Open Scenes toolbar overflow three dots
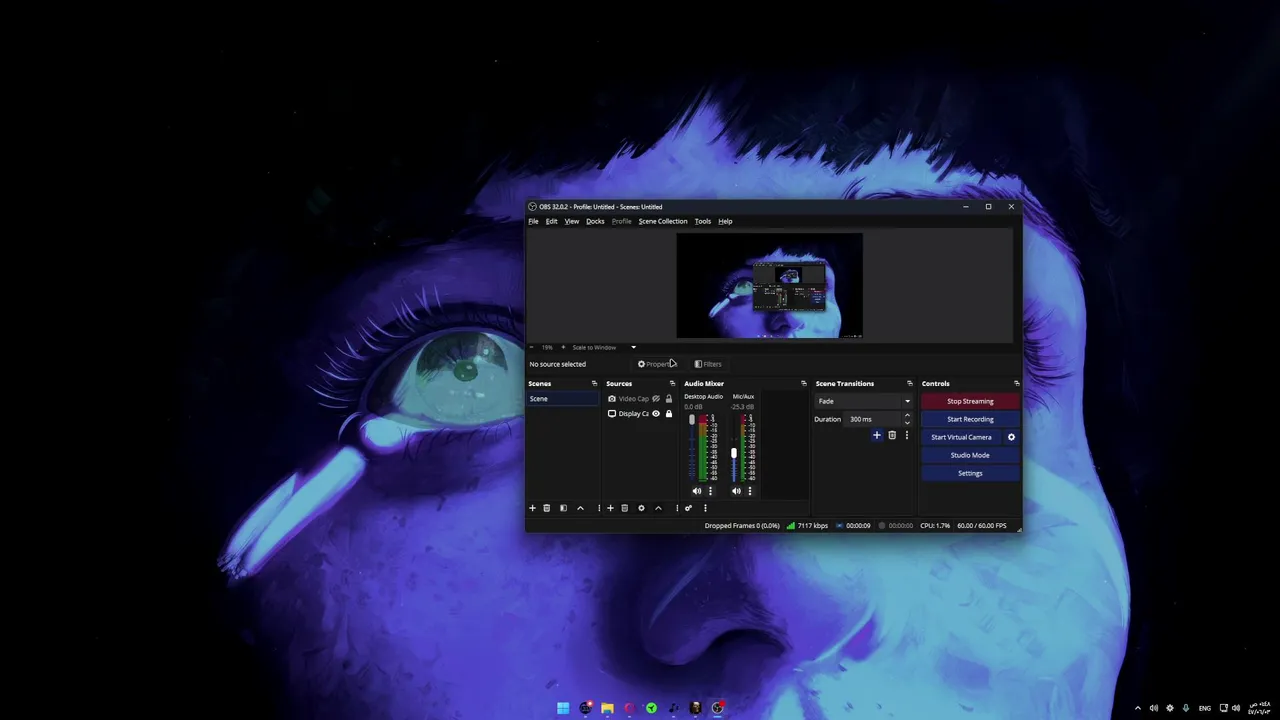Screen dimensions: 1280x720 599,508
